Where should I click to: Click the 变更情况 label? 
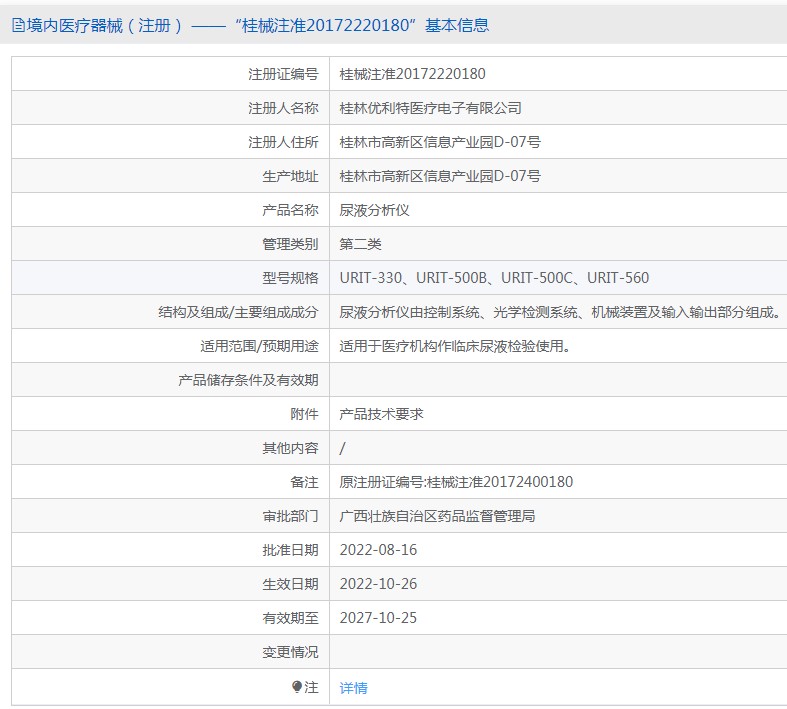point(290,652)
